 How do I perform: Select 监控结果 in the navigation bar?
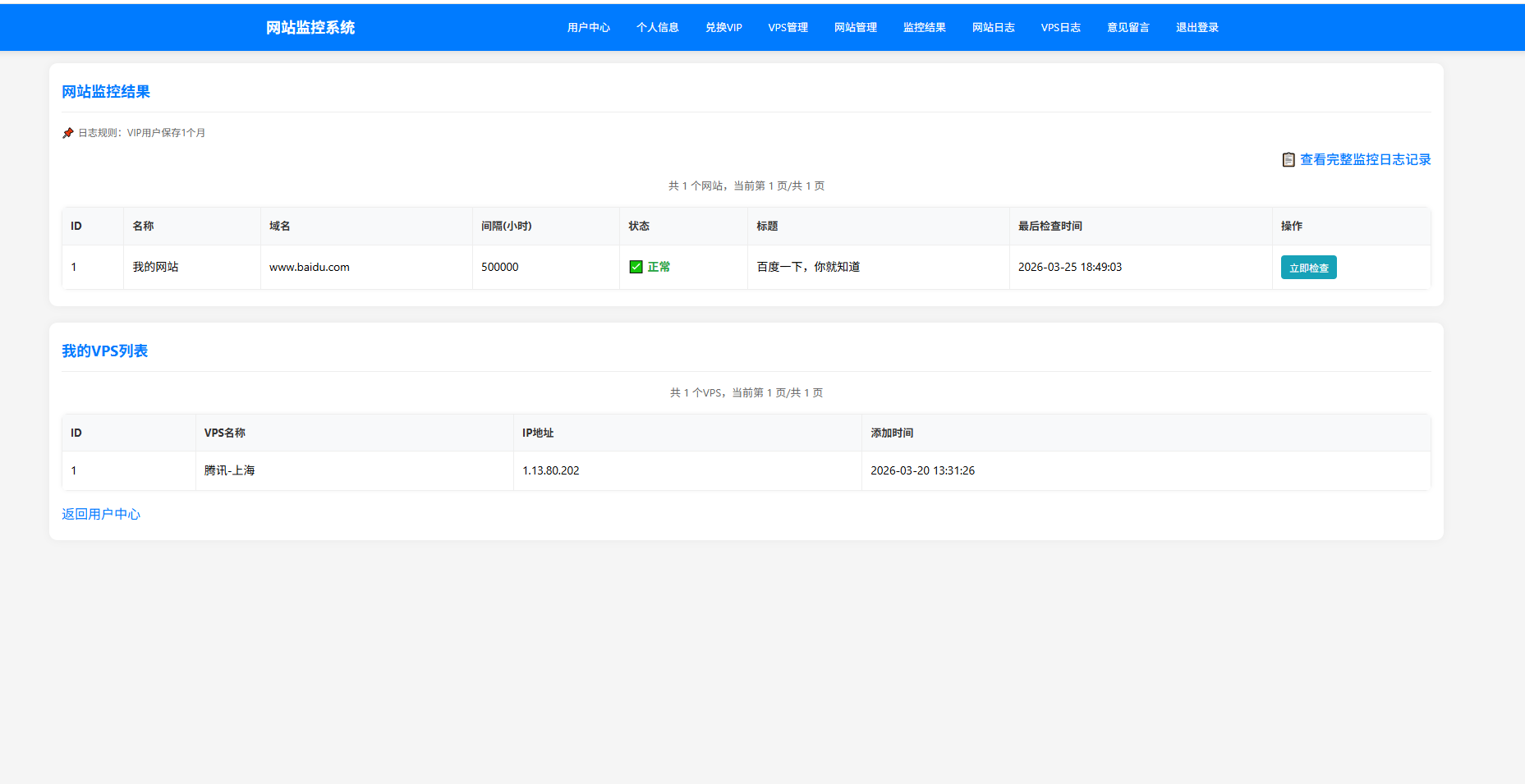pyautogui.click(x=924, y=28)
